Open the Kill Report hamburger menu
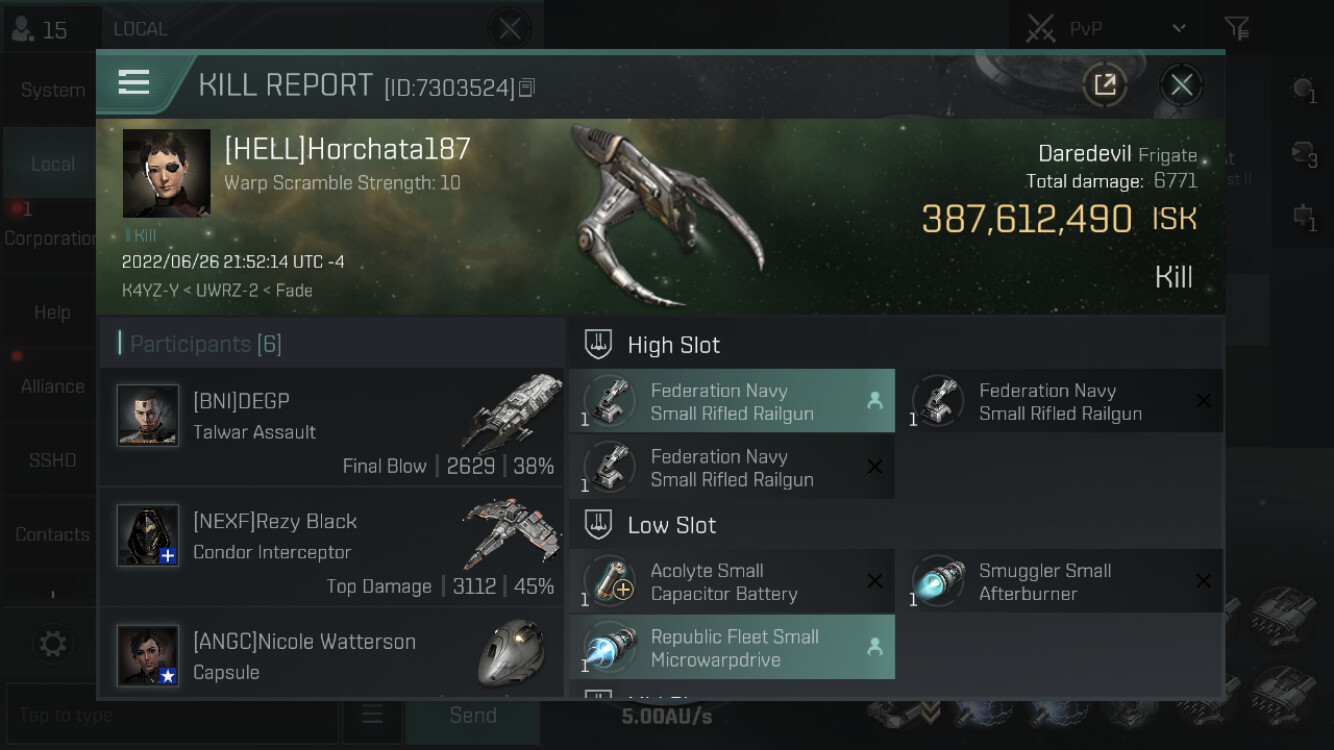The height and width of the screenshot is (750, 1334). tap(134, 83)
